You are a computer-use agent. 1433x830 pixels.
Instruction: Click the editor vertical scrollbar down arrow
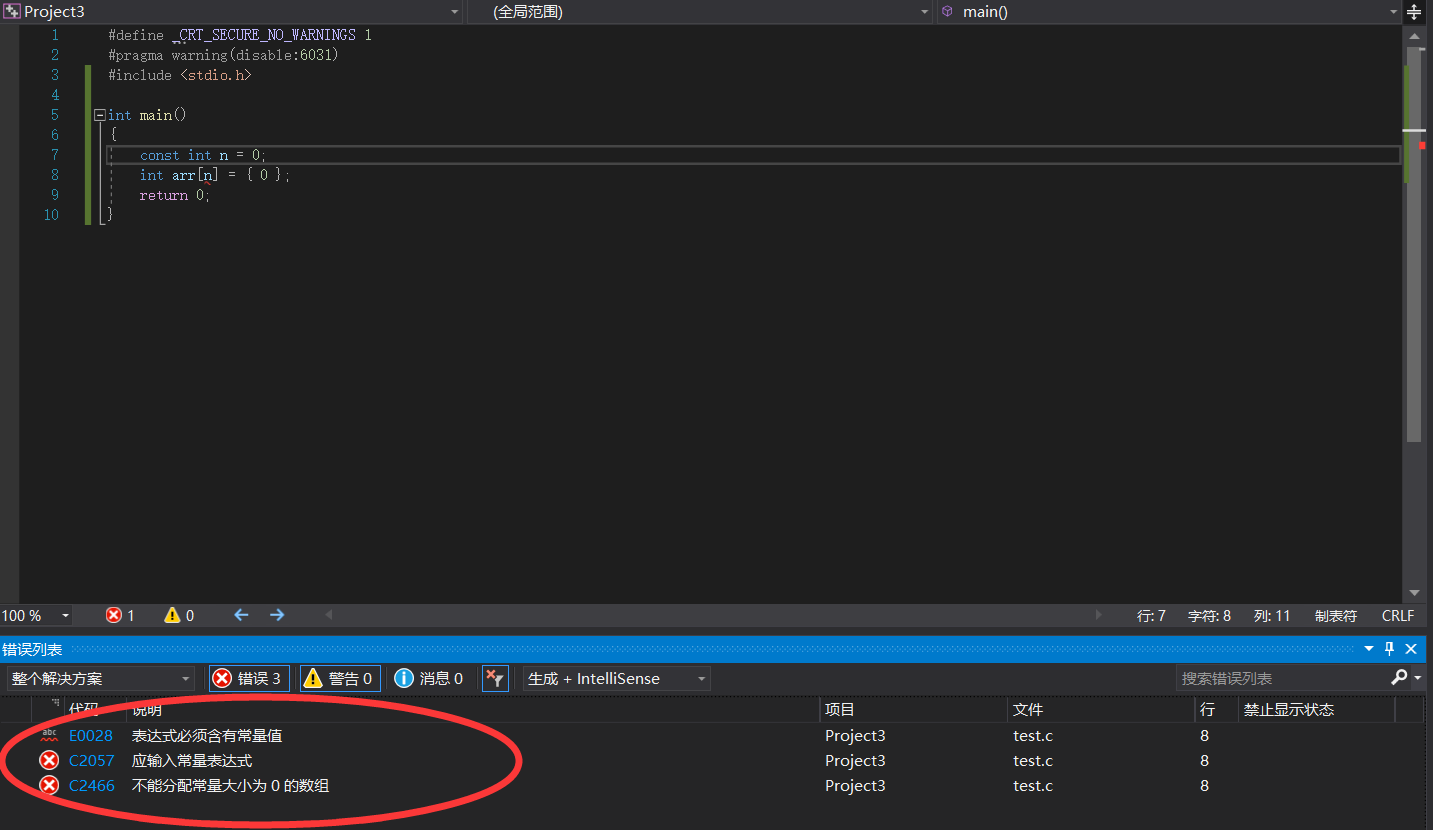pos(1414,593)
